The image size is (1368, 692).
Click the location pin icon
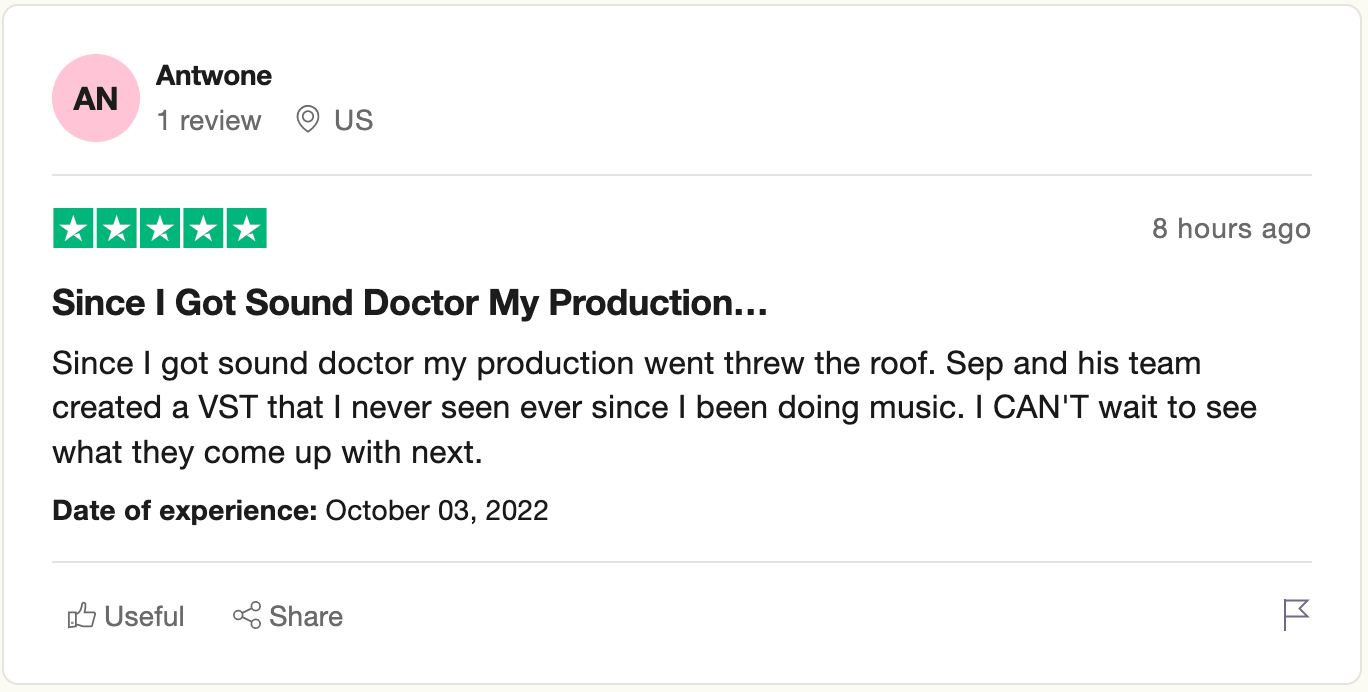(x=308, y=121)
